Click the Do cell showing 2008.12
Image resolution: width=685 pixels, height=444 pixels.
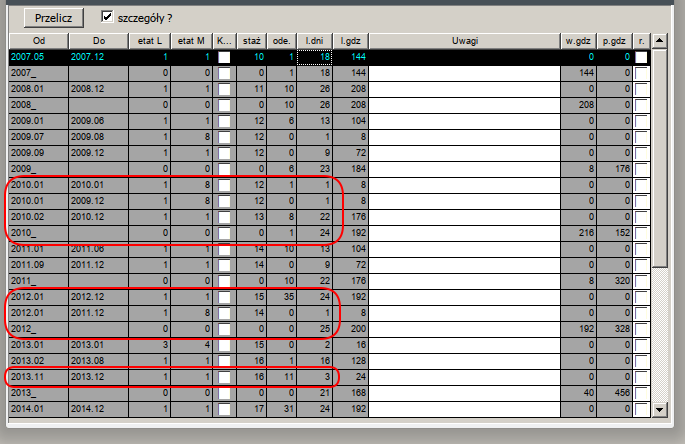pos(98,88)
